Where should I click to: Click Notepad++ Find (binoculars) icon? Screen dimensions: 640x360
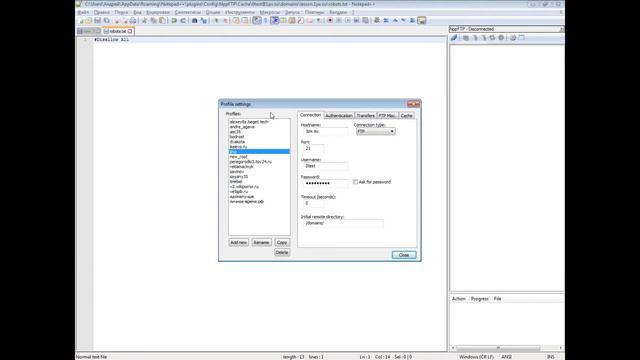point(195,20)
